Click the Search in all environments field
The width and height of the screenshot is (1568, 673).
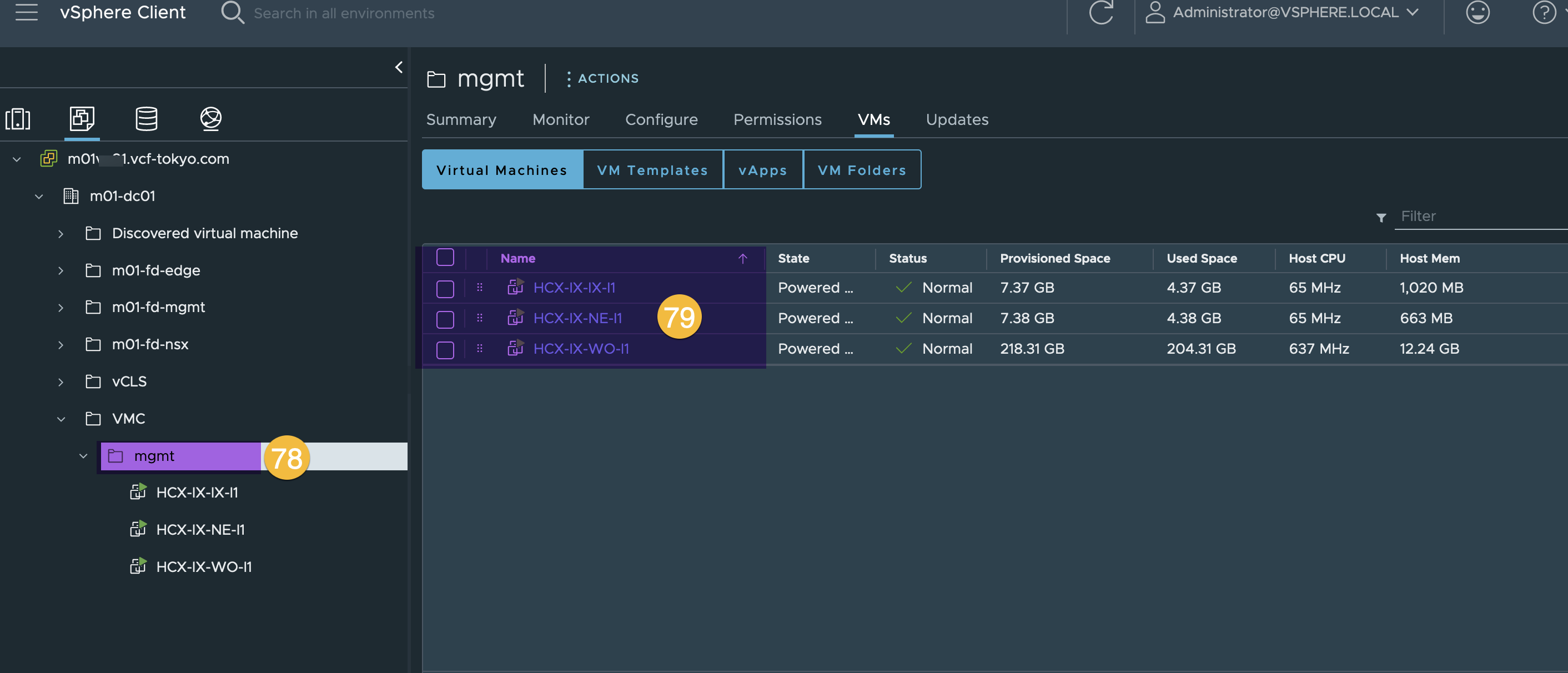click(344, 13)
